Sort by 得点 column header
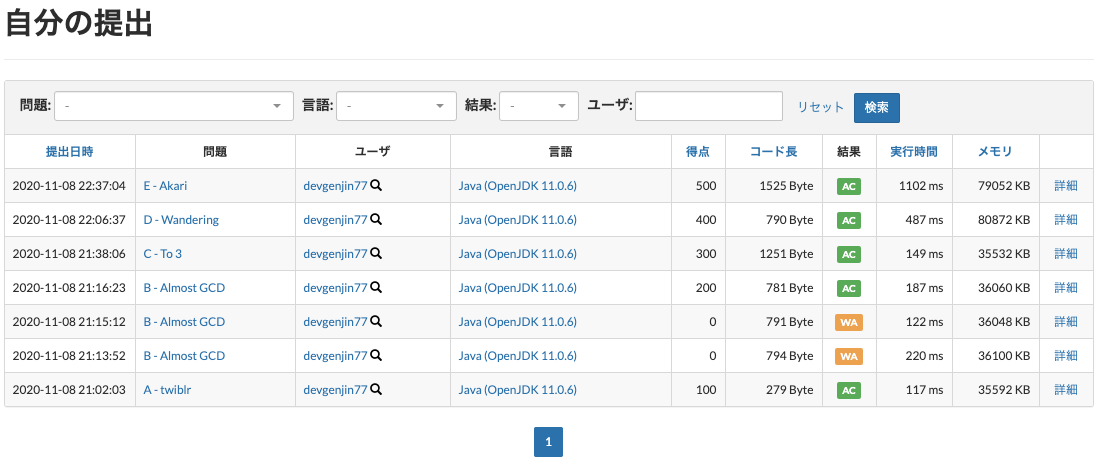The height and width of the screenshot is (473, 1114). [698, 151]
